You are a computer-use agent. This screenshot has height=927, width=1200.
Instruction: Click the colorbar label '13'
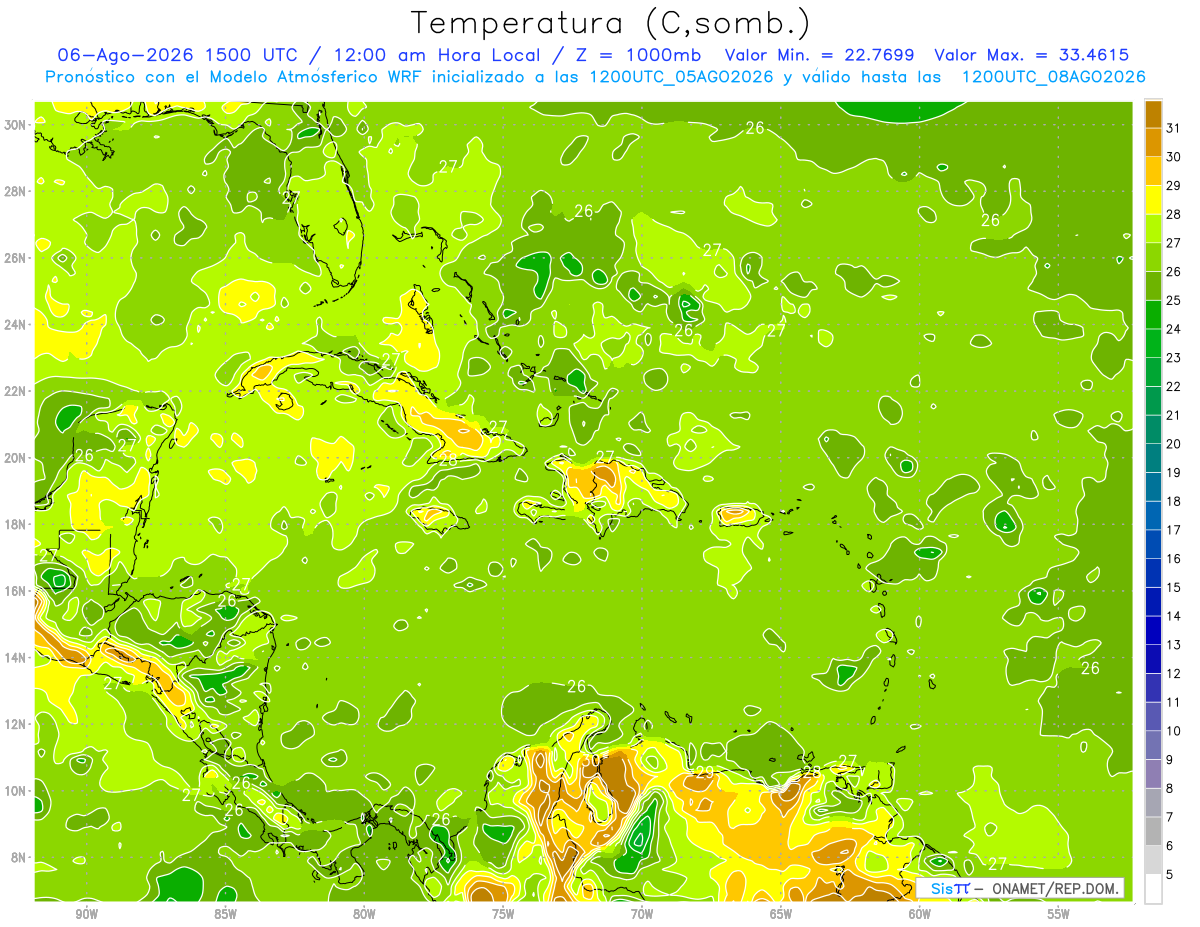(1173, 645)
